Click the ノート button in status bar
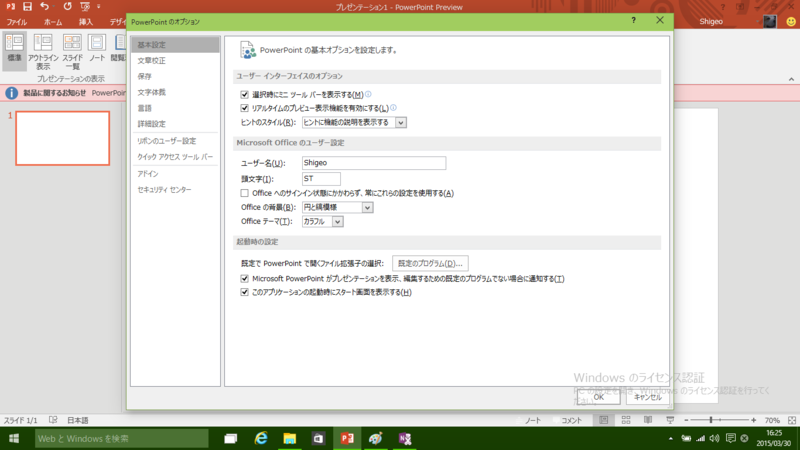800x450 pixels. 529,420
